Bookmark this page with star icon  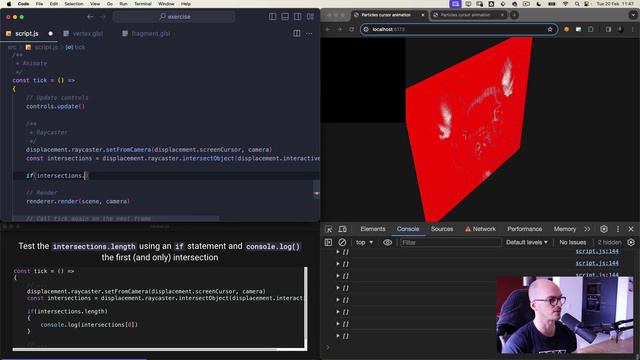(550, 29)
